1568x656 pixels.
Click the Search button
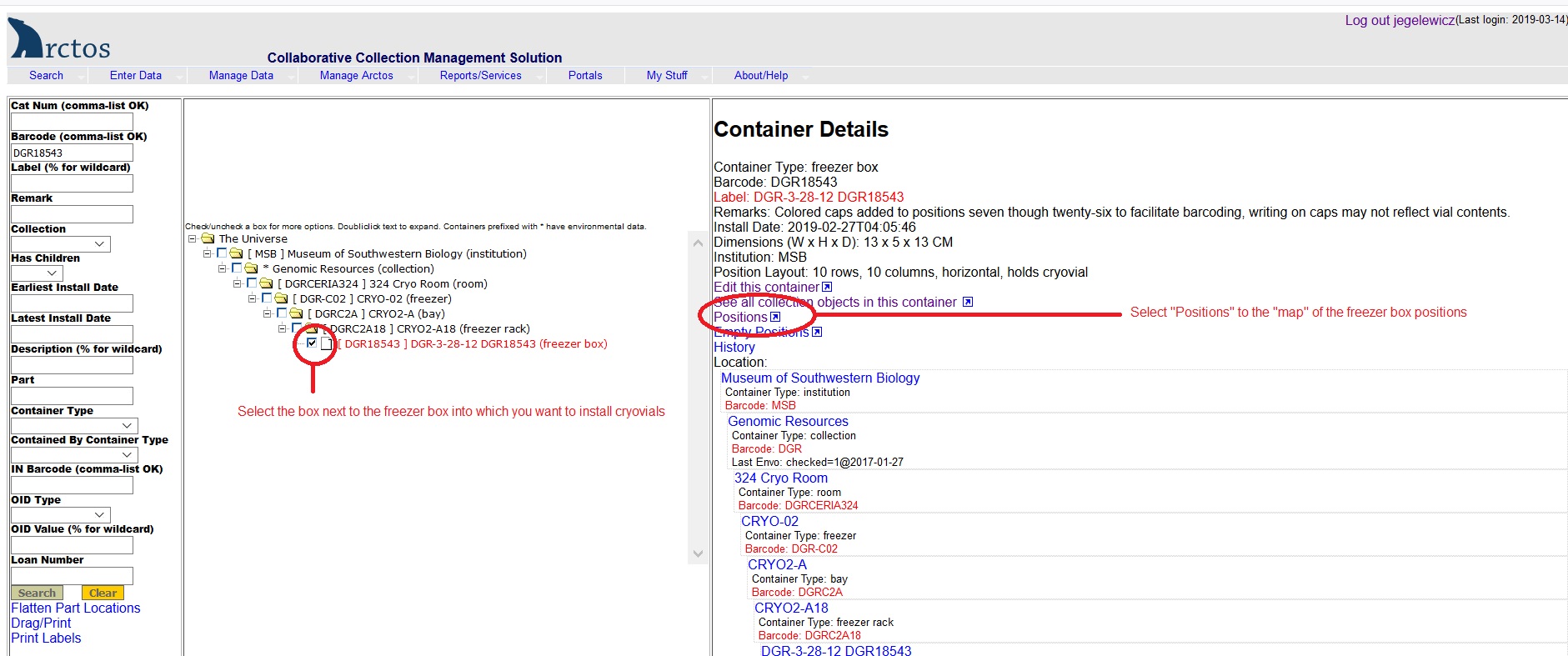(x=37, y=593)
